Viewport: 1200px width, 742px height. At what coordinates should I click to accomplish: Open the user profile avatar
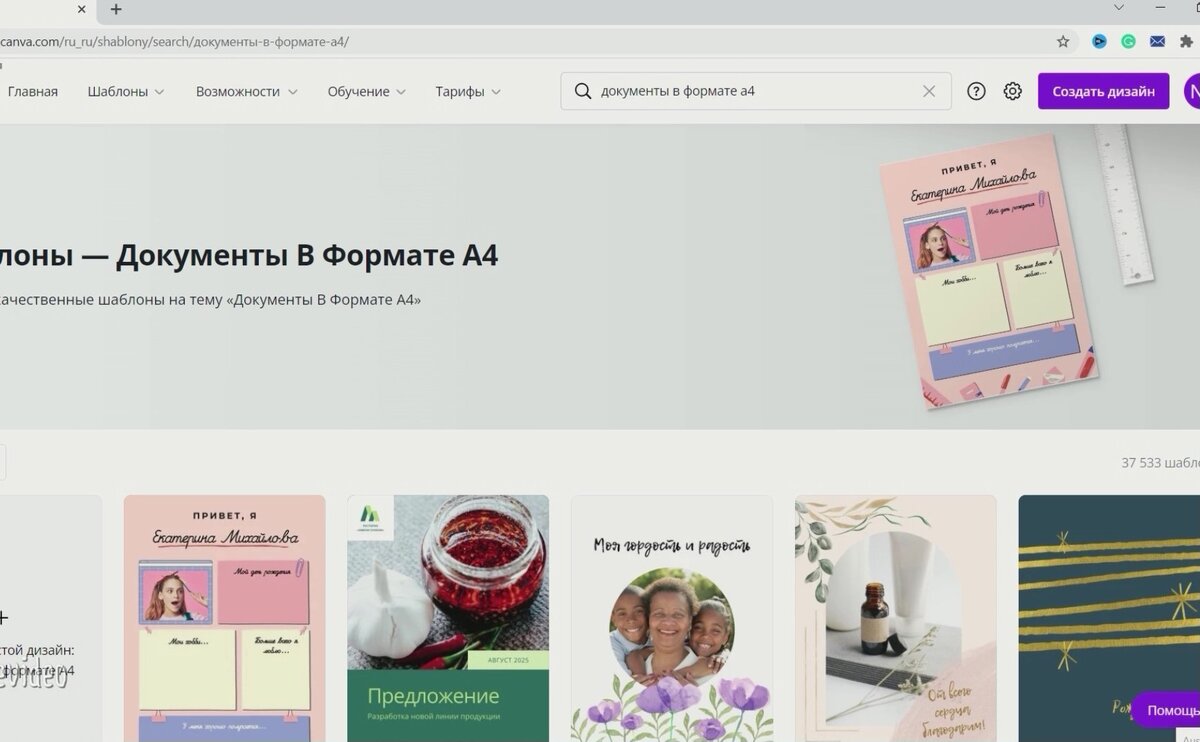(x=1192, y=91)
